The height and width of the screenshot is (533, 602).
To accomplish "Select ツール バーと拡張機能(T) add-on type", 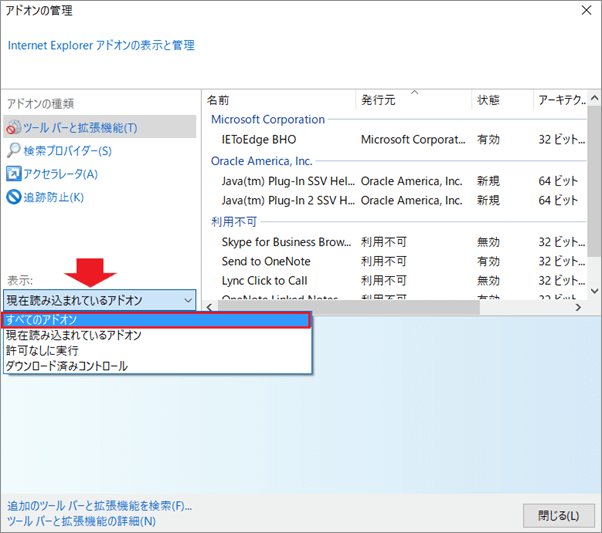I will click(x=99, y=127).
